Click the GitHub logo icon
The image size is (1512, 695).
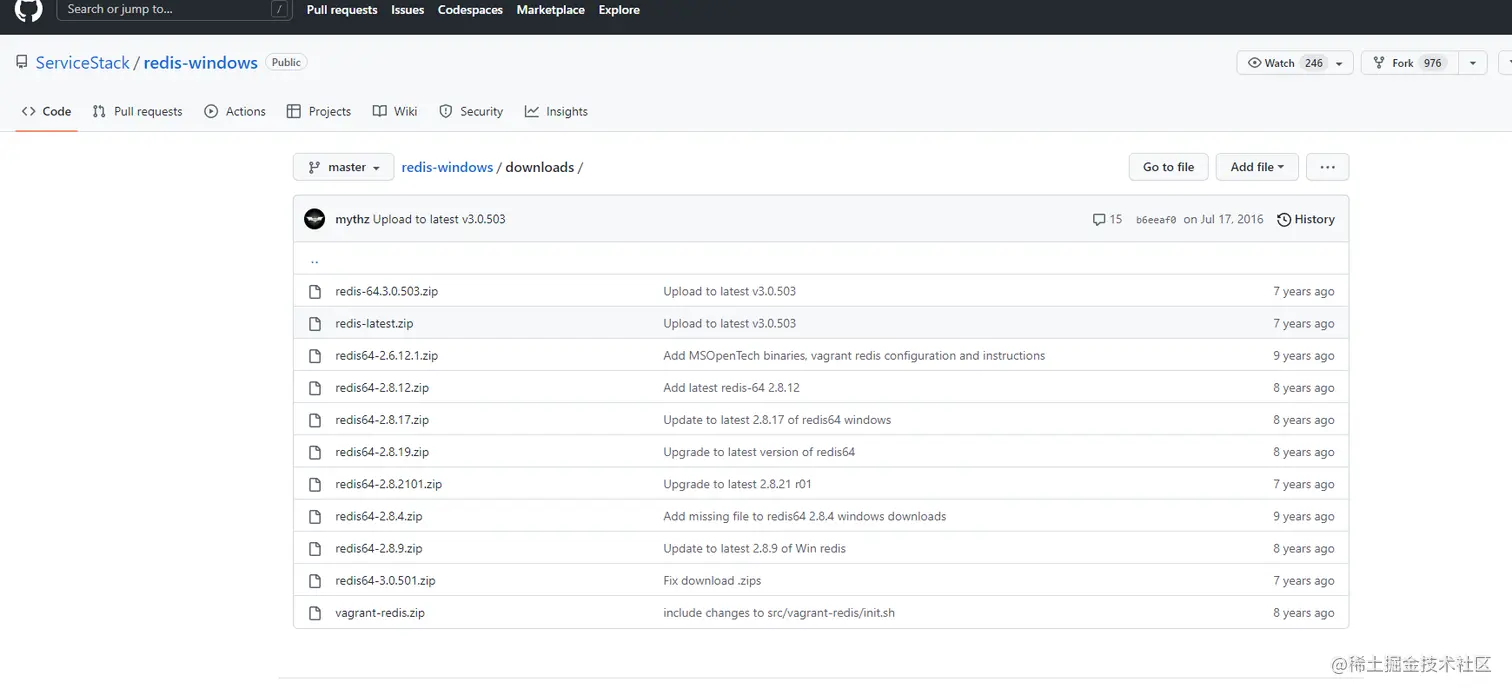click(x=29, y=9)
